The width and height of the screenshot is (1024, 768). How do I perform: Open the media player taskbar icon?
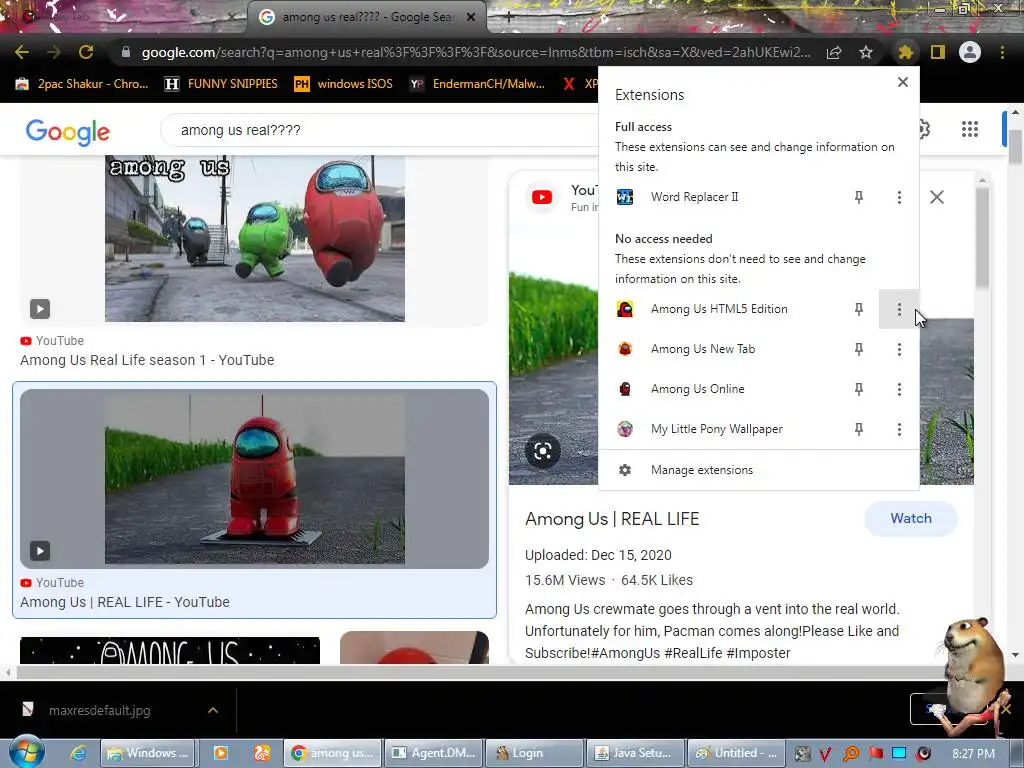[x=221, y=753]
